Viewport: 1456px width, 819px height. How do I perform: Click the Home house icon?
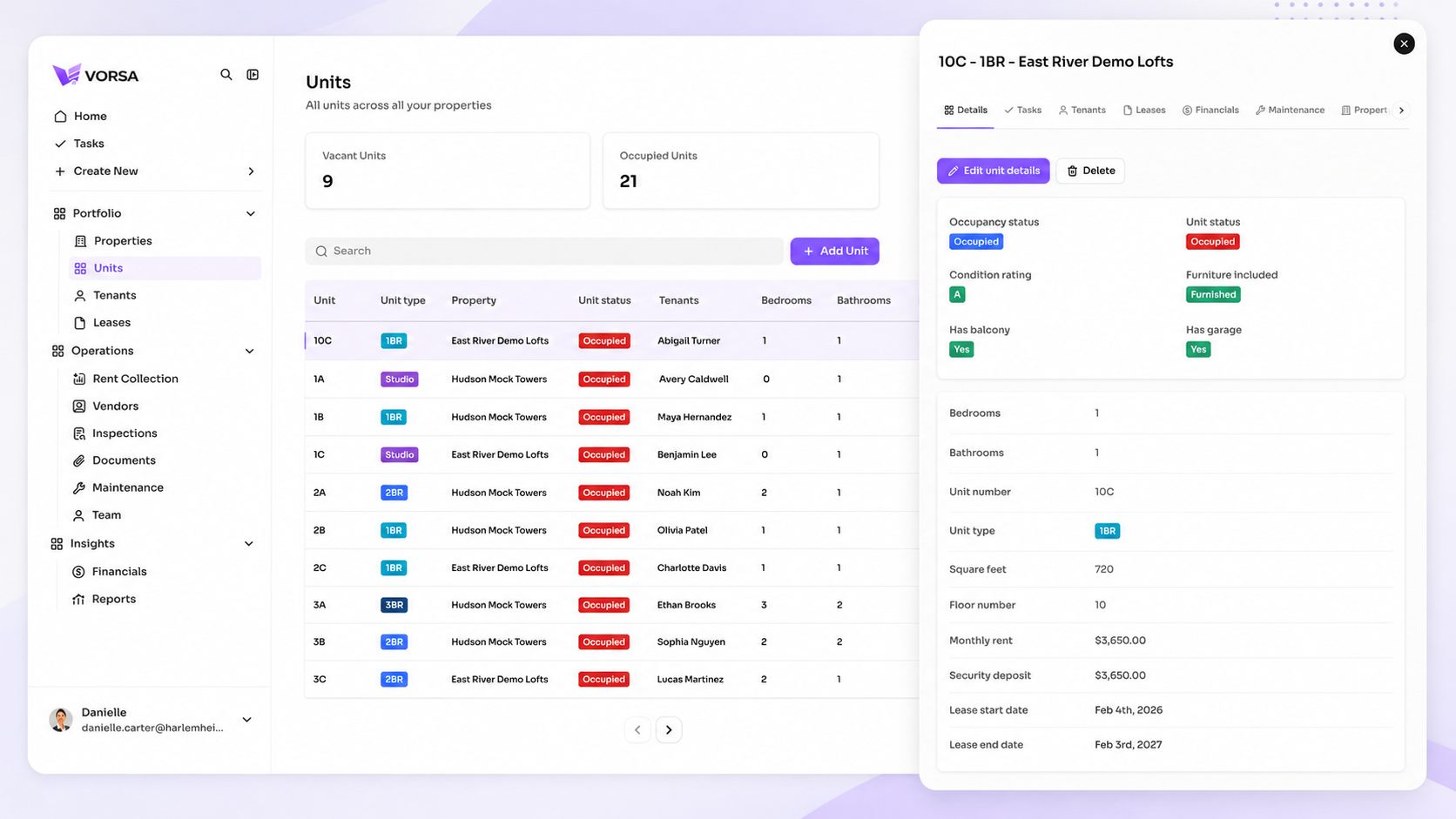60,116
